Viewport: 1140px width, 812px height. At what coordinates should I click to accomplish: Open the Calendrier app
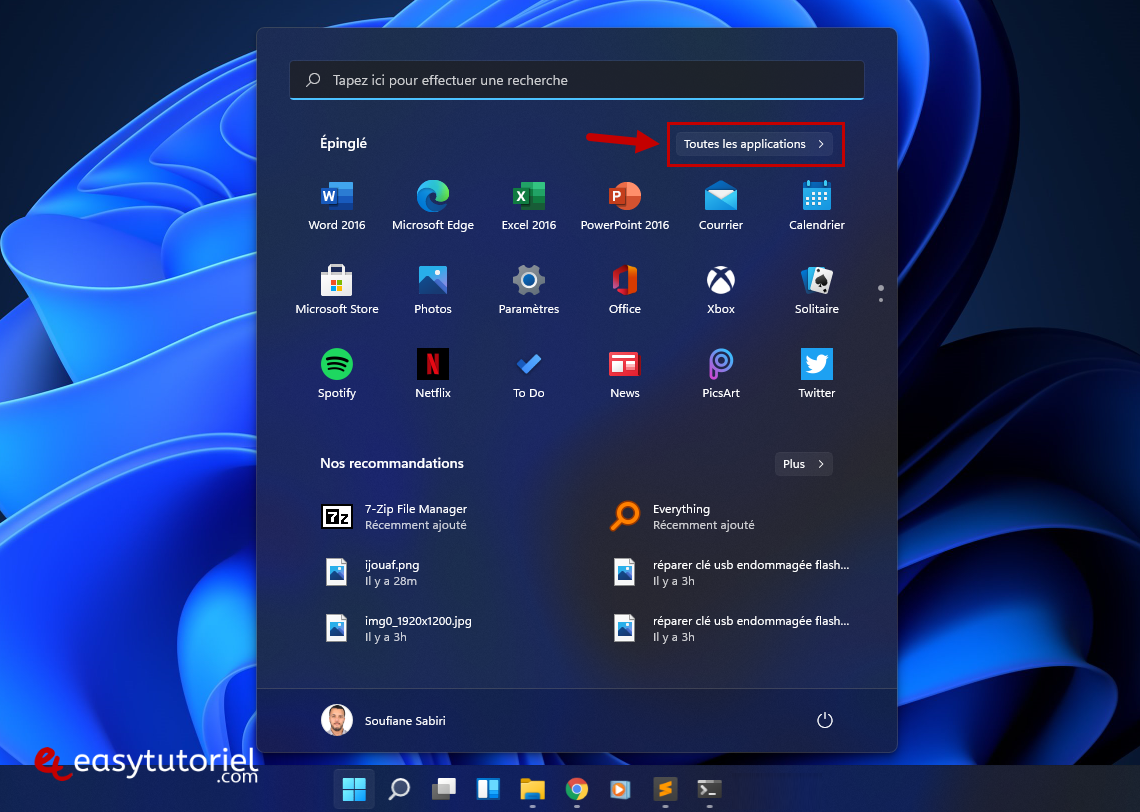point(816,206)
